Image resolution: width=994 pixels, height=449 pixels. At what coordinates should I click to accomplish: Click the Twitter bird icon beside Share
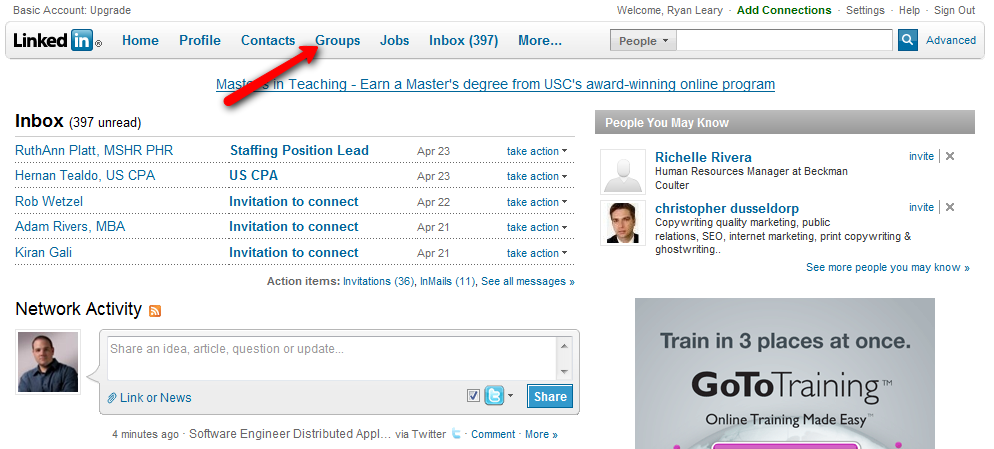tap(494, 396)
